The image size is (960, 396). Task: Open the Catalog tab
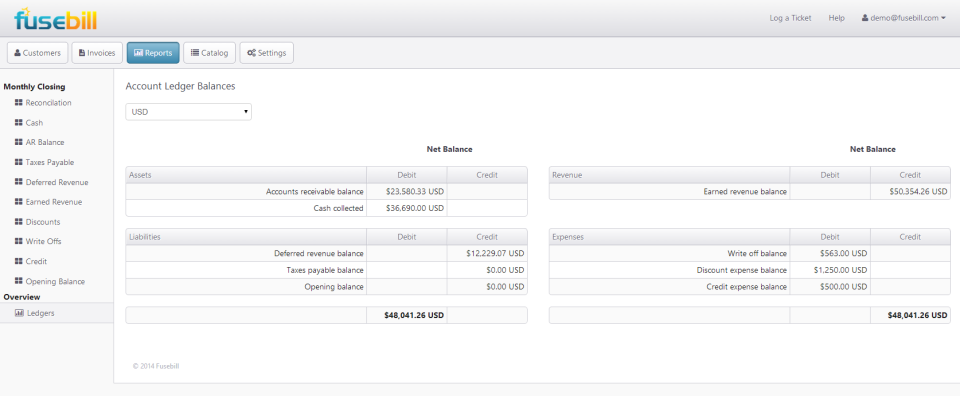pos(209,53)
